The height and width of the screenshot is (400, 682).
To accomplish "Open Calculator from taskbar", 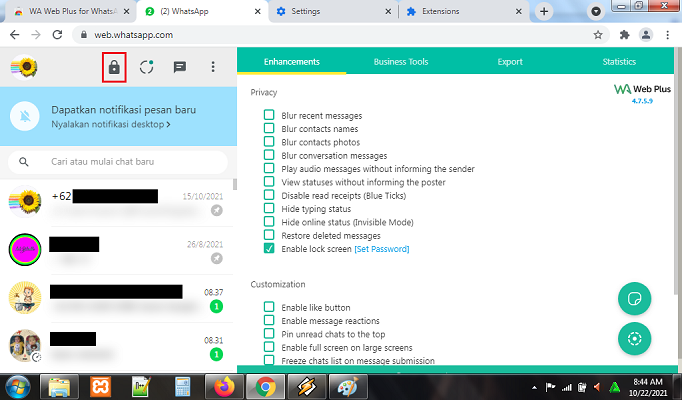I will pos(182,387).
